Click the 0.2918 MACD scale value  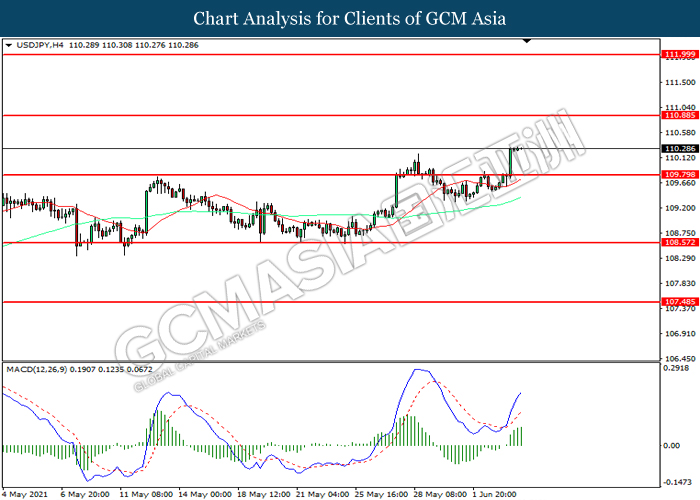(676, 368)
